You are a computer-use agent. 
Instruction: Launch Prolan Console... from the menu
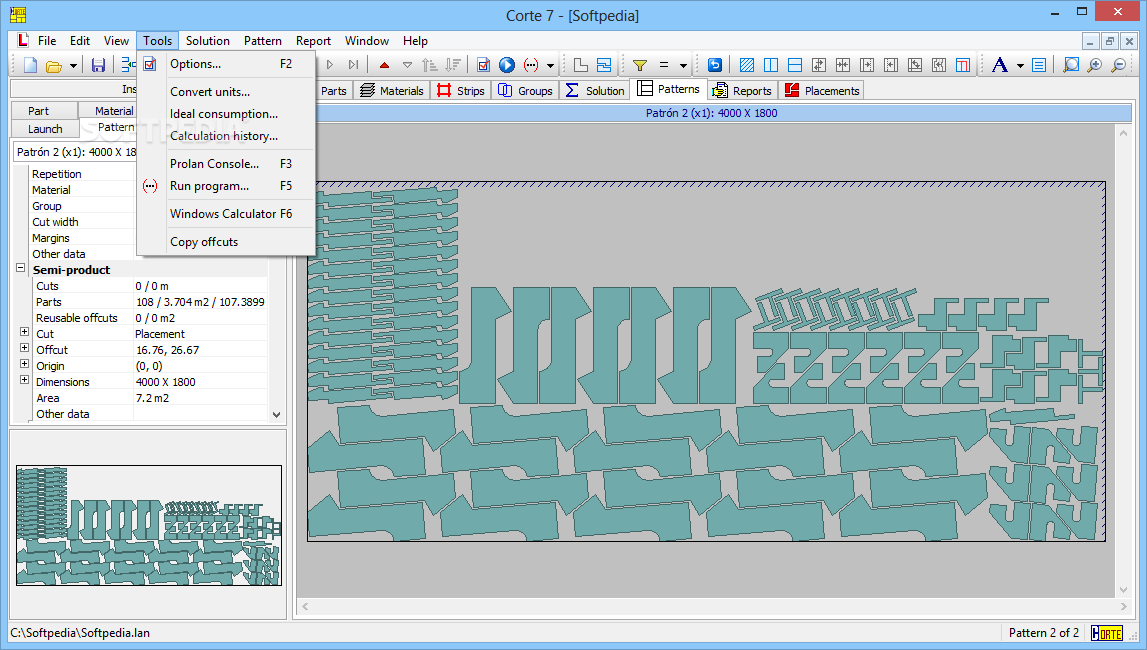pyautogui.click(x=226, y=164)
